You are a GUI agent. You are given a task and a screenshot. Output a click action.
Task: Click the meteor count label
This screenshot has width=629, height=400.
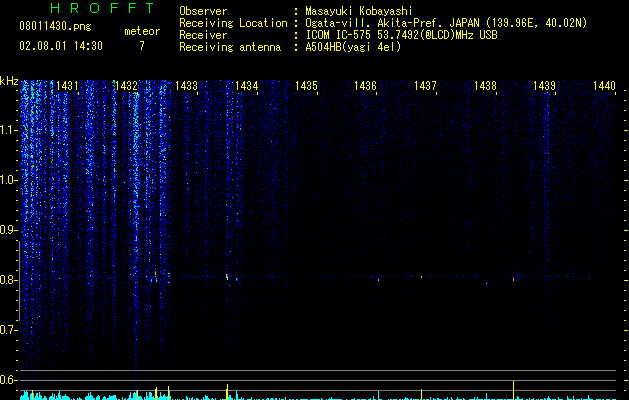pos(142,31)
